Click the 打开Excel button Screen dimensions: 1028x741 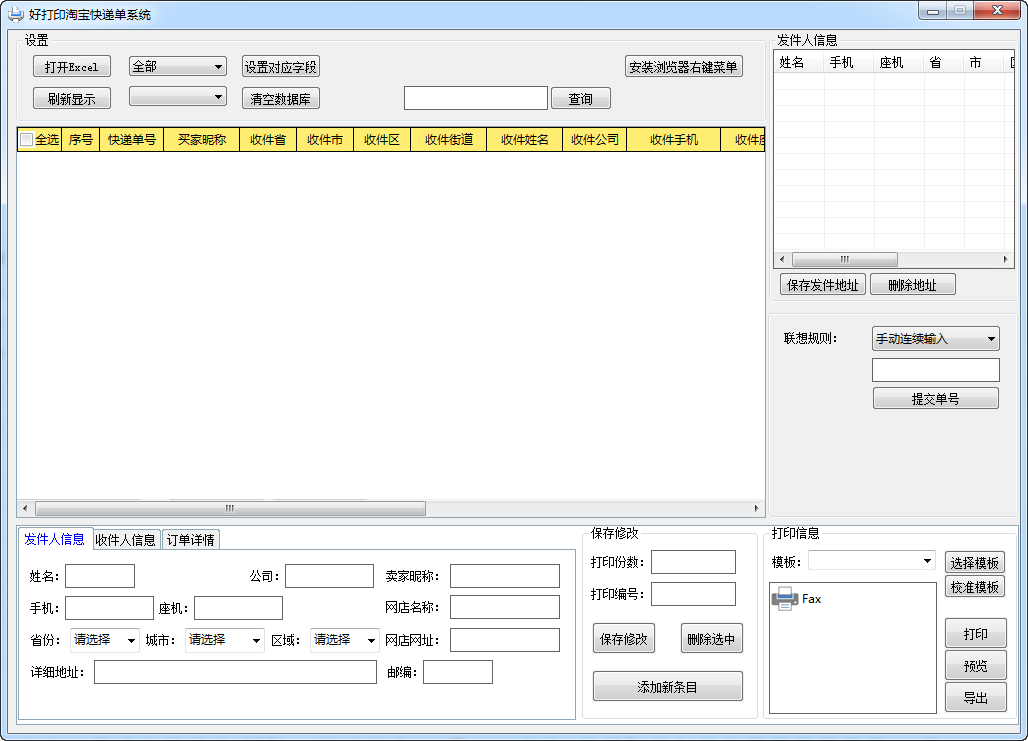72,67
